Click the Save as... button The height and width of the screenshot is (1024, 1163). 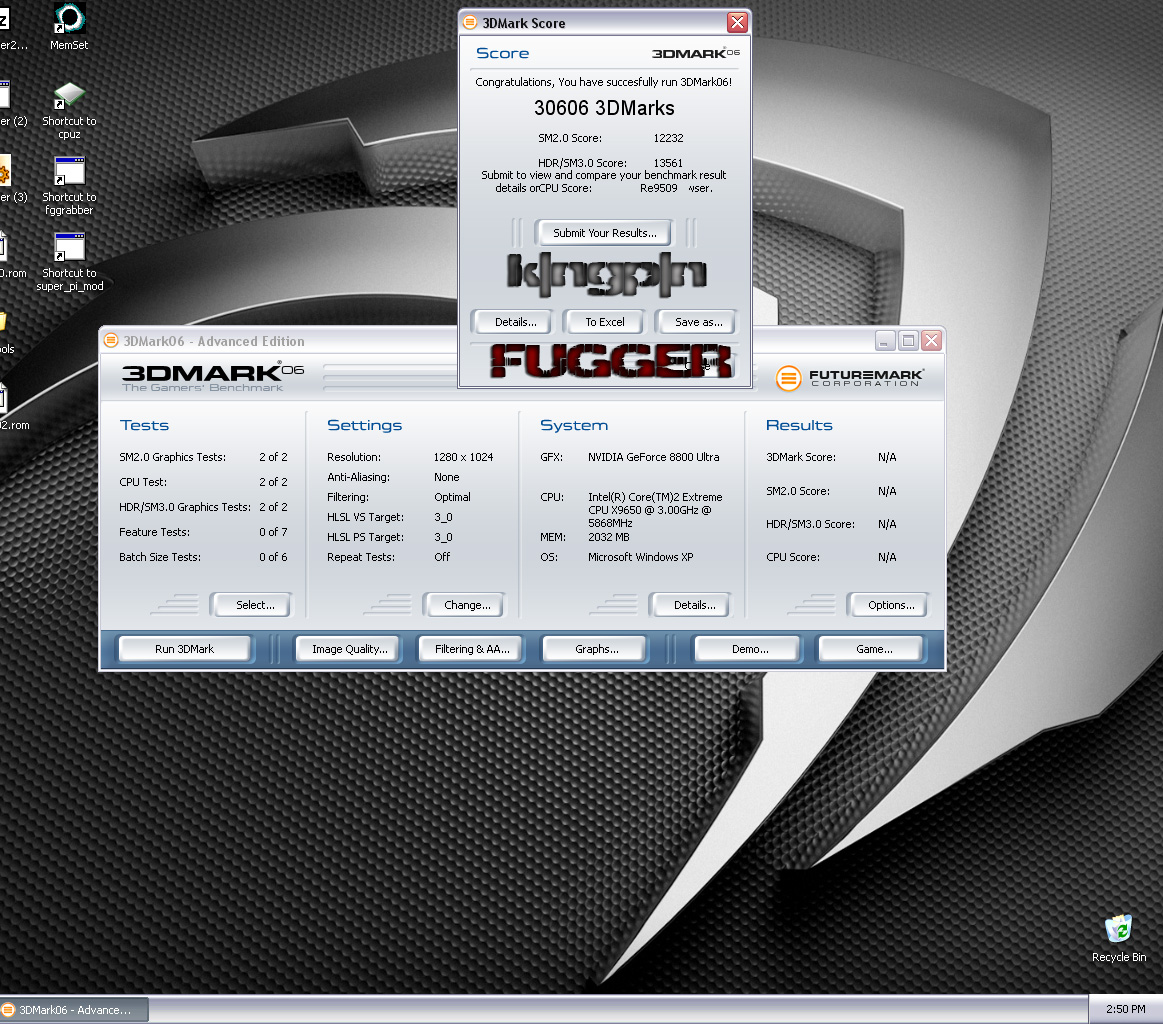click(698, 322)
